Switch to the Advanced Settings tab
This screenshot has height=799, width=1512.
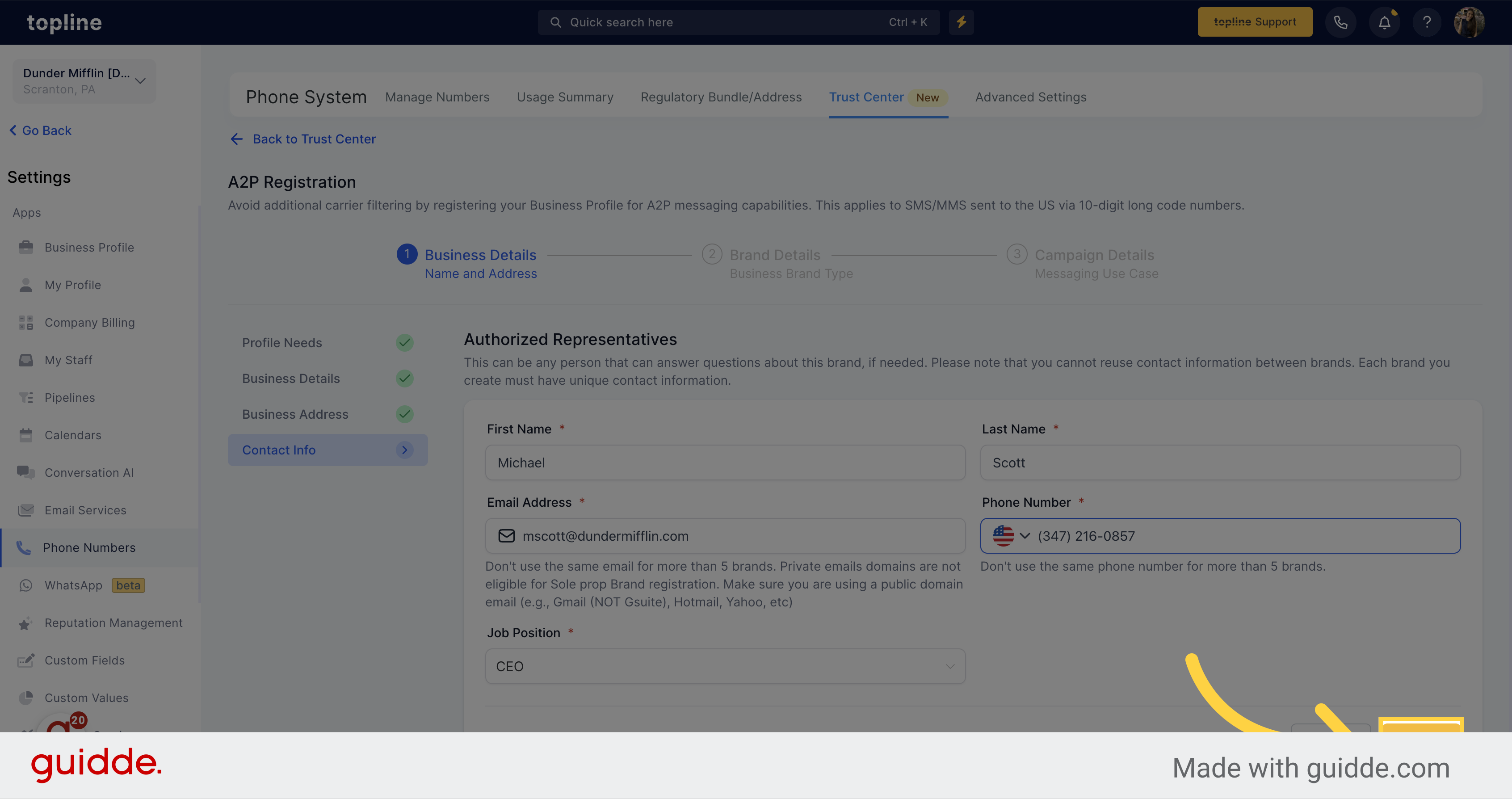1030,97
